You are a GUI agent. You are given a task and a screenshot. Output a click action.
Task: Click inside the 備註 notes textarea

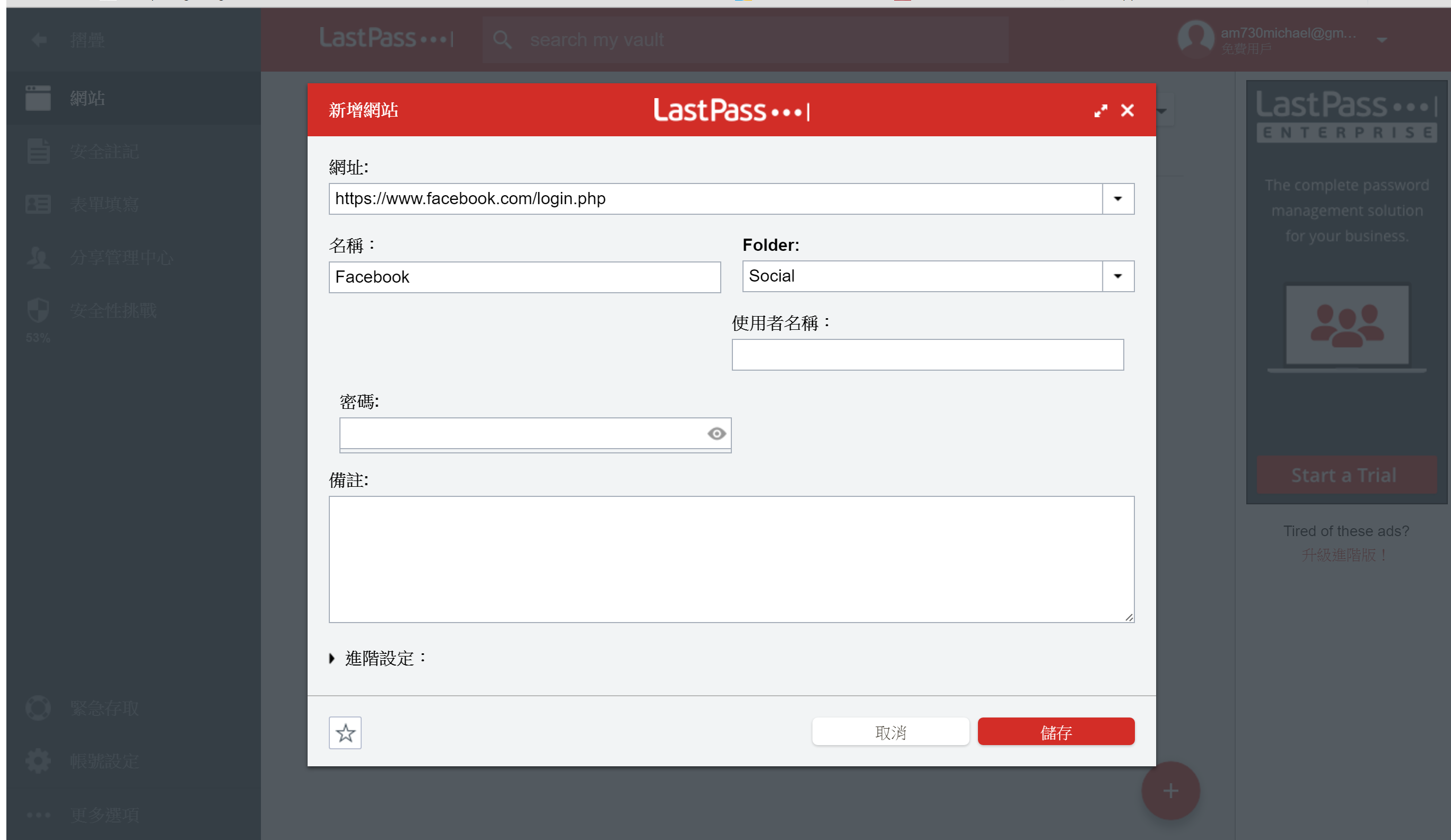pyautogui.click(x=731, y=559)
